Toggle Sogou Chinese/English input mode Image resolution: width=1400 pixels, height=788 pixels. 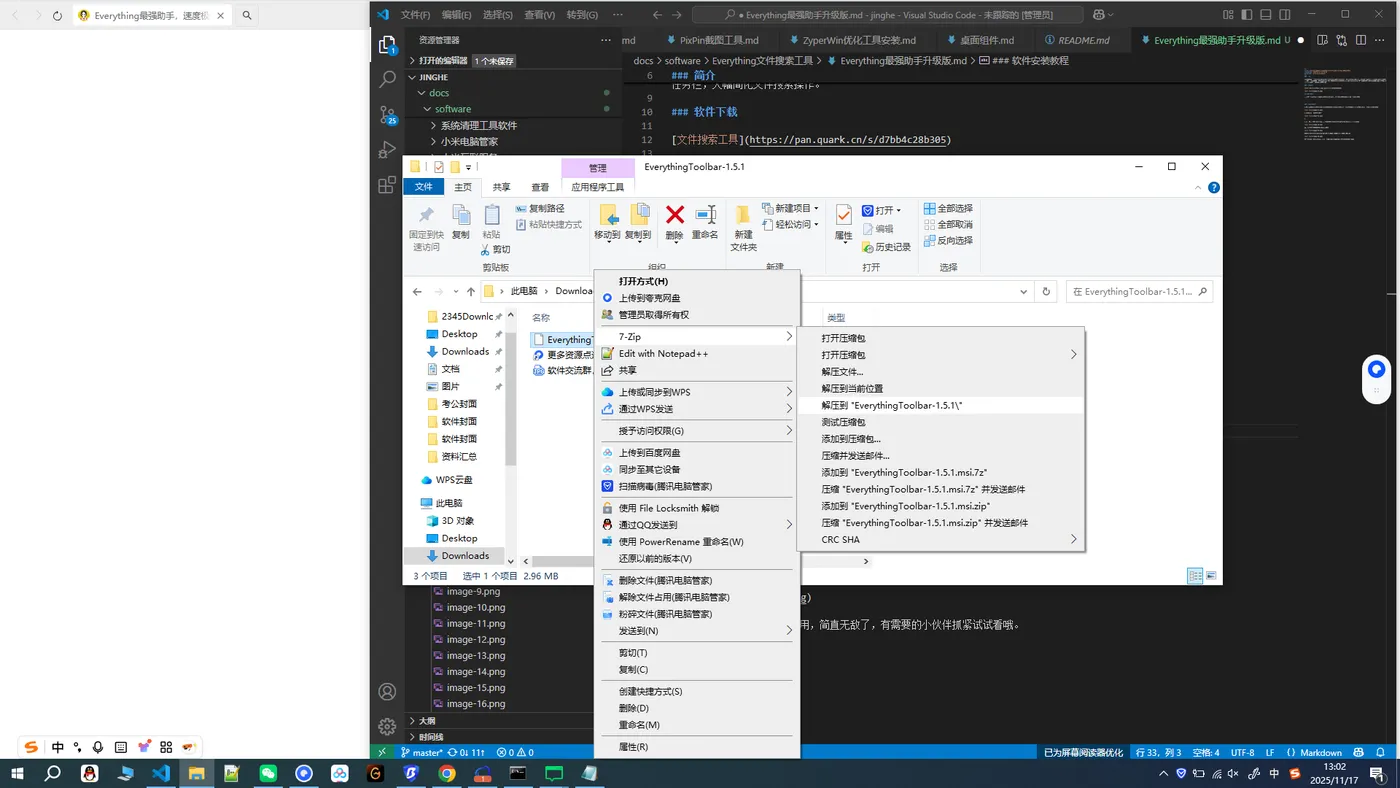[x=58, y=747]
